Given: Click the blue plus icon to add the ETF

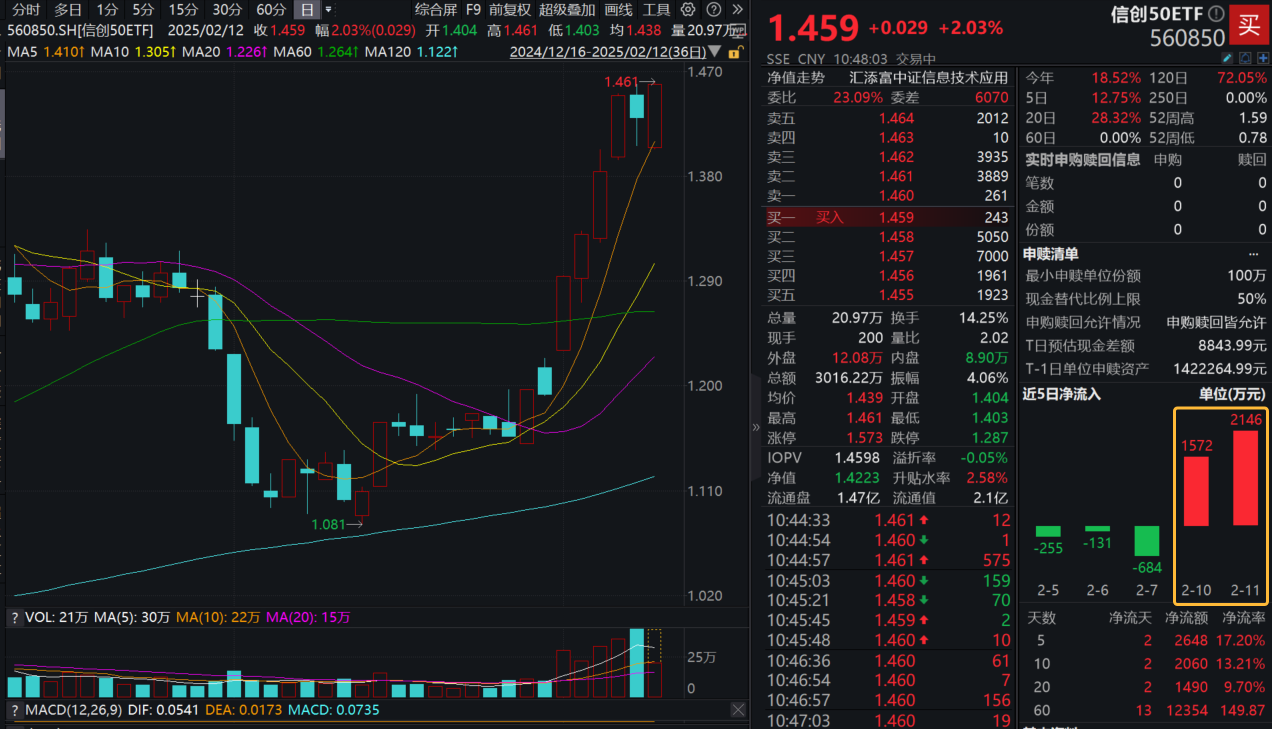Looking at the screenshot, I should click(x=1263, y=58).
